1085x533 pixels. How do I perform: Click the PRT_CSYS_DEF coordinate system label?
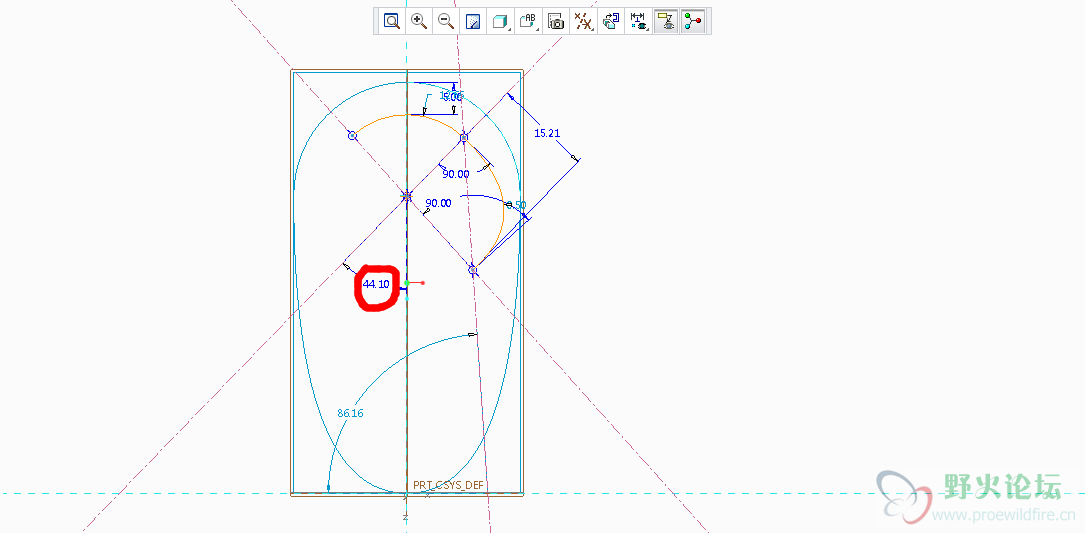[448, 485]
